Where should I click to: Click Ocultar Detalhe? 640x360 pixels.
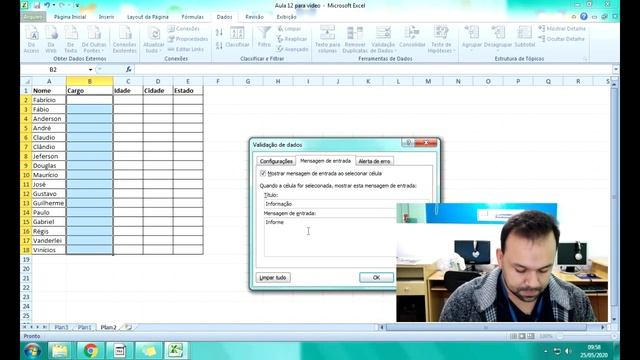561,39
